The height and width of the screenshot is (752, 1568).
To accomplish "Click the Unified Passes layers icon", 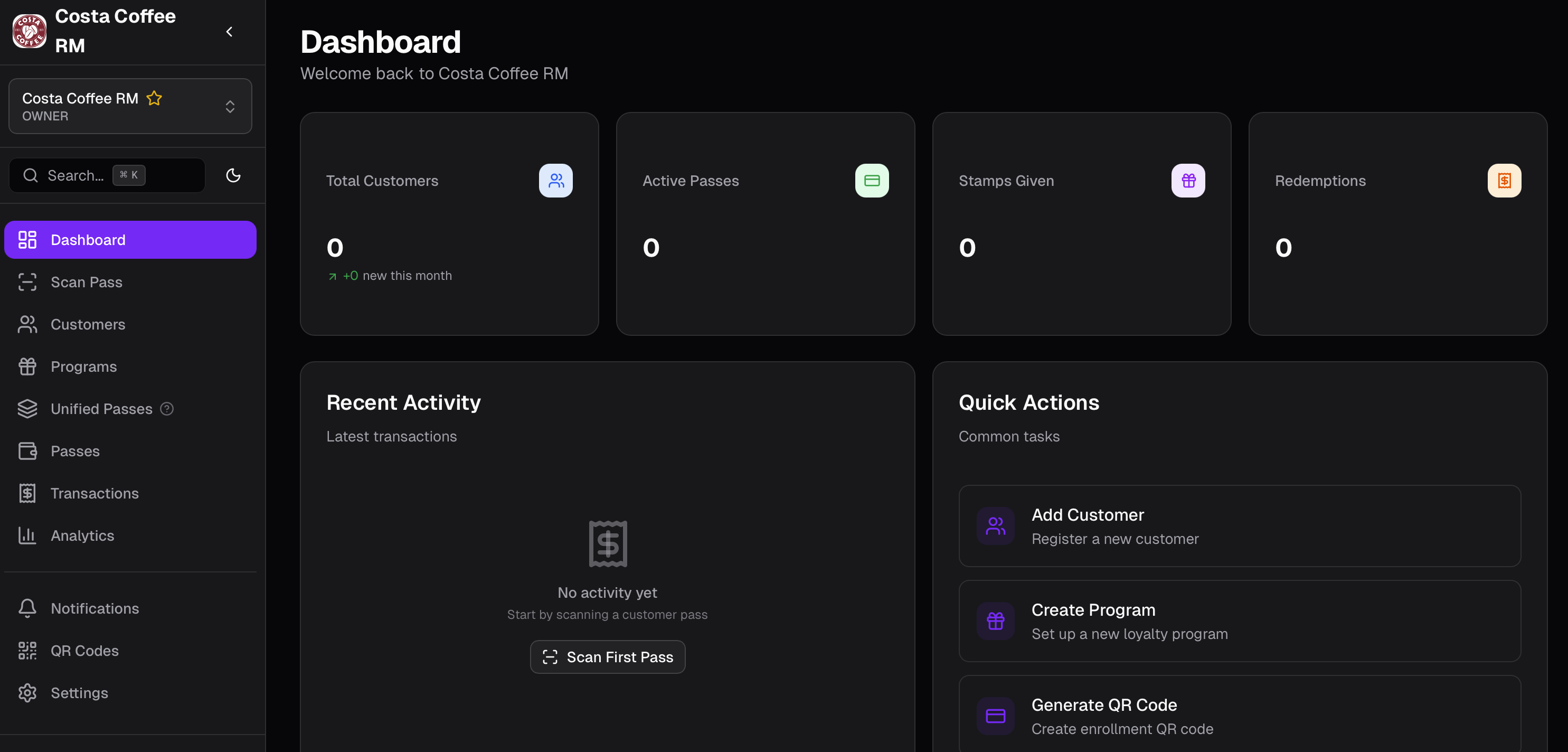I will (x=27, y=409).
